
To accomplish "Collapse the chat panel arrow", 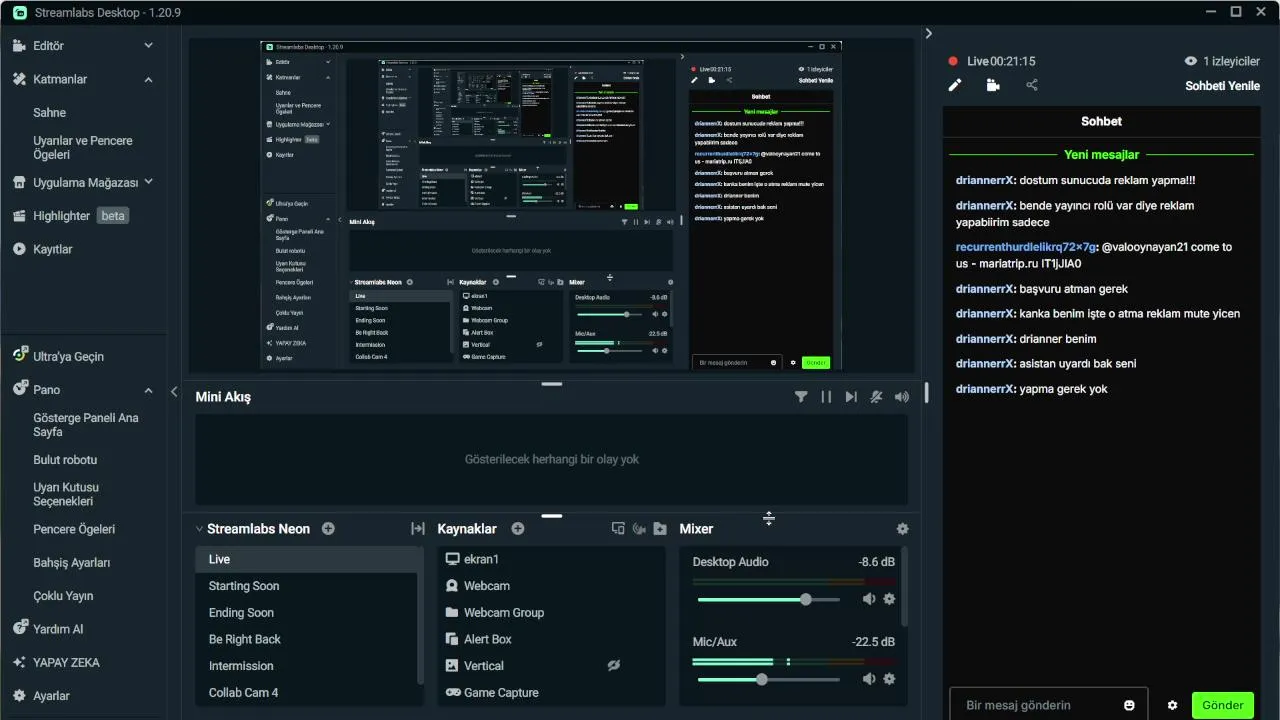I will coord(928,33).
